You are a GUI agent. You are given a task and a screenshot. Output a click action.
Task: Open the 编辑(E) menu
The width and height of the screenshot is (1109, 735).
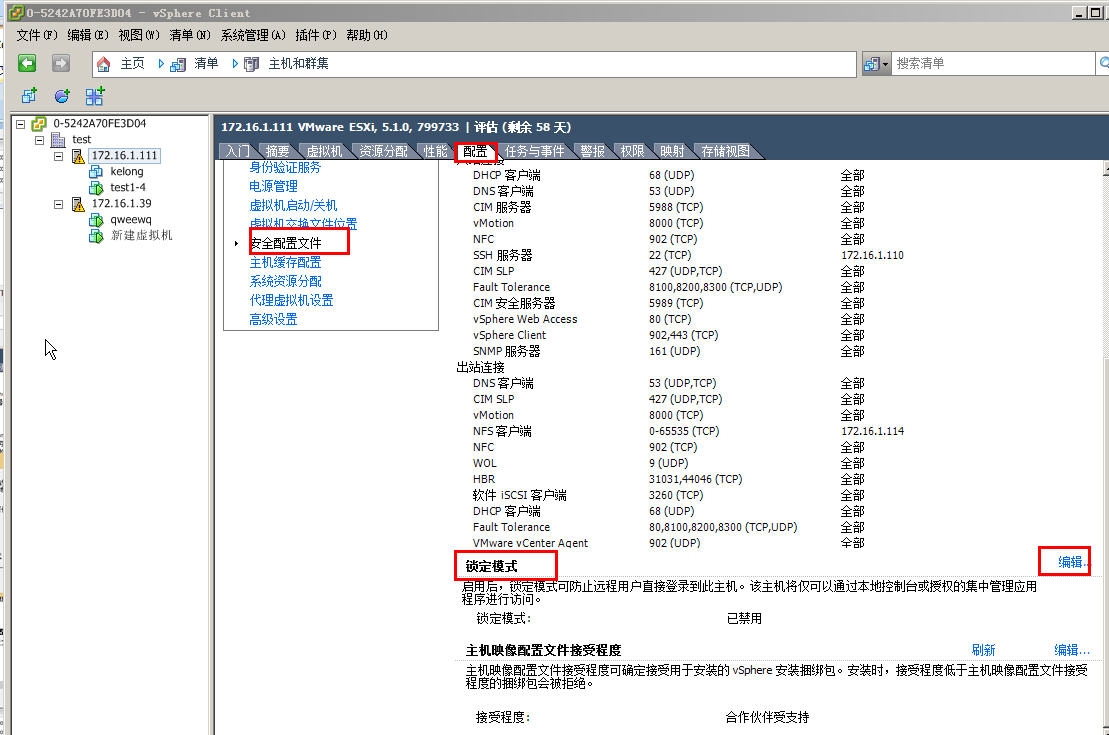(88, 35)
